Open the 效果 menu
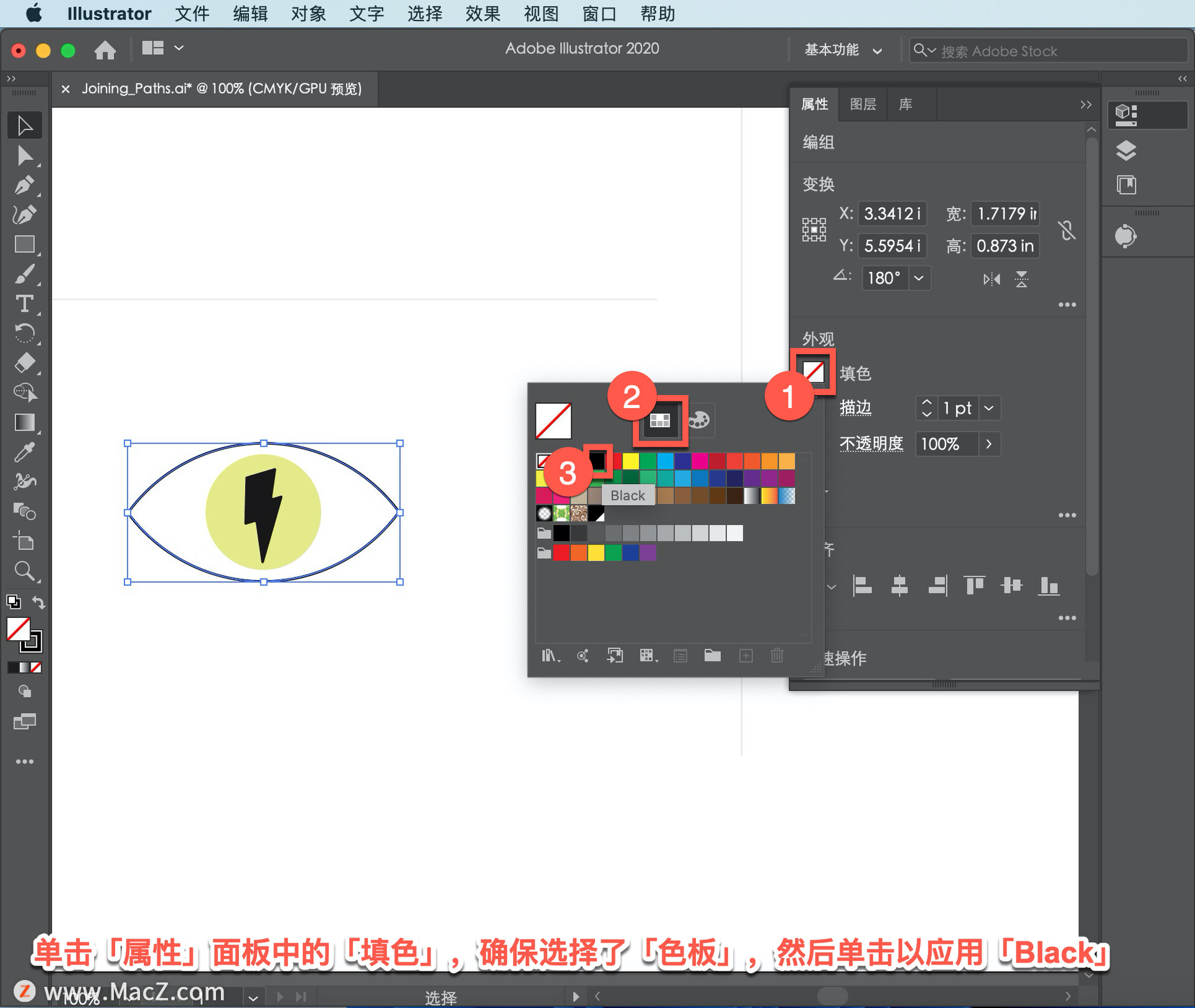This screenshot has width=1195, height=1008. (482, 14)
